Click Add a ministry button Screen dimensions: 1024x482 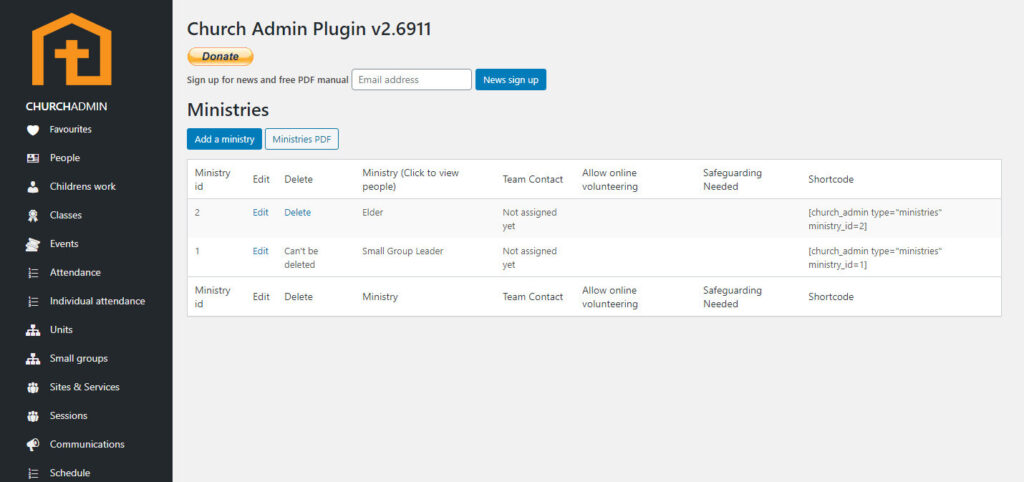coord(224,139)
